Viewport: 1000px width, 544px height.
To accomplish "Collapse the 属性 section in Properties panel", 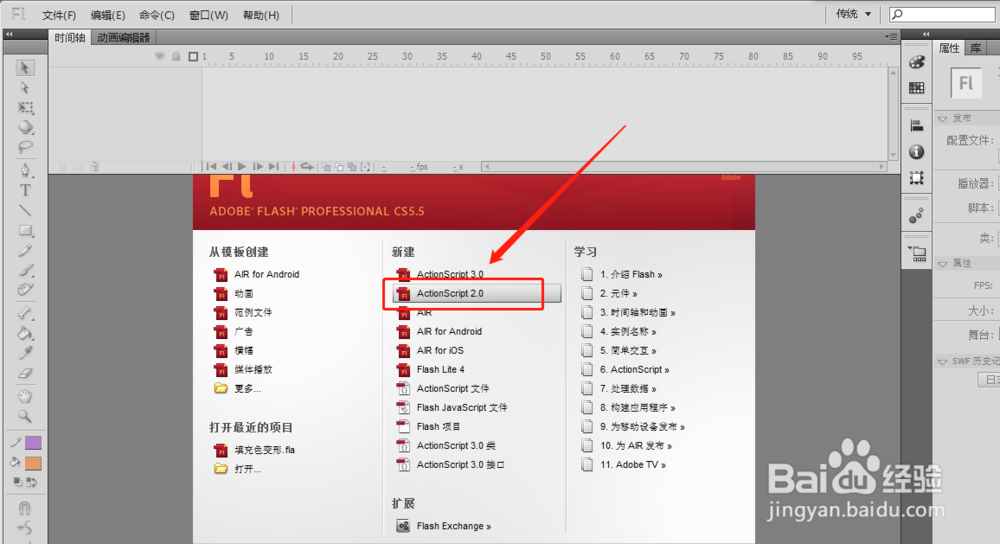I will tap(943, 263).
